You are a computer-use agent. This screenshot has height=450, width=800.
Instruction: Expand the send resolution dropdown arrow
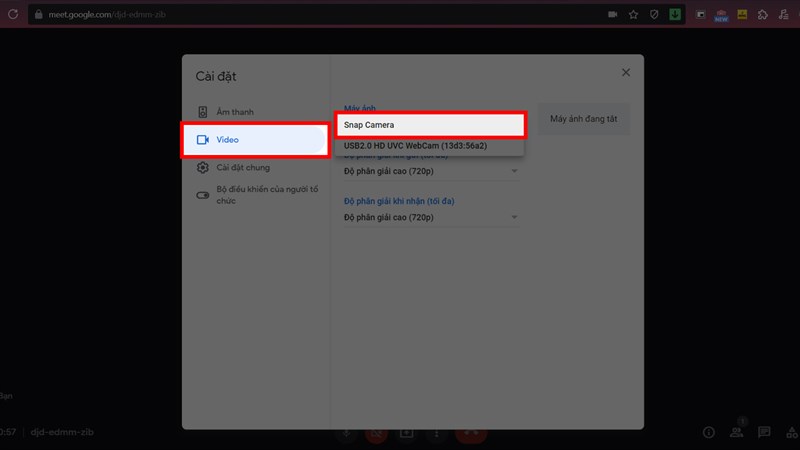[x=515, y=171]
